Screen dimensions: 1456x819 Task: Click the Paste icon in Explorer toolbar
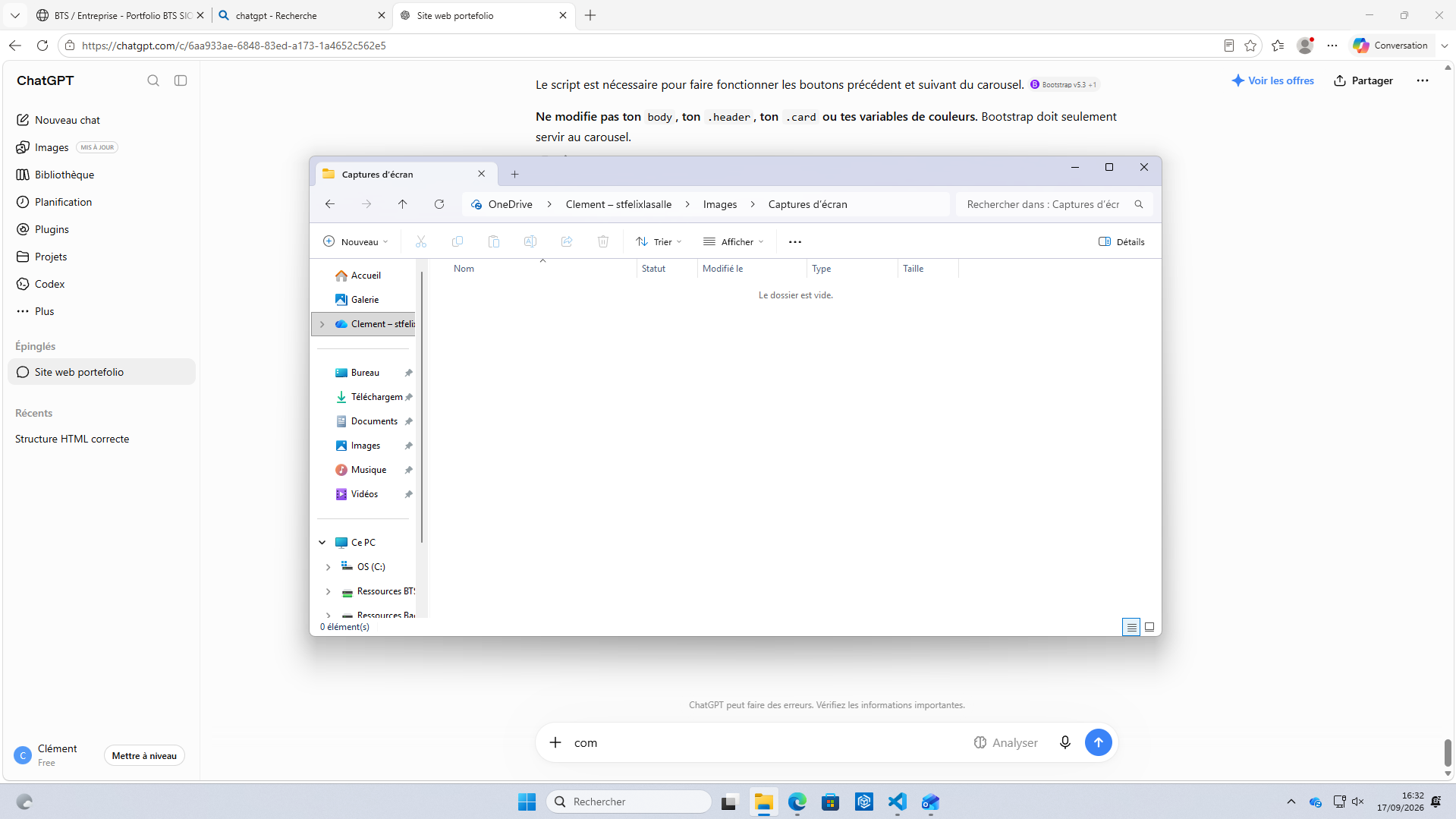click(494, 241)
